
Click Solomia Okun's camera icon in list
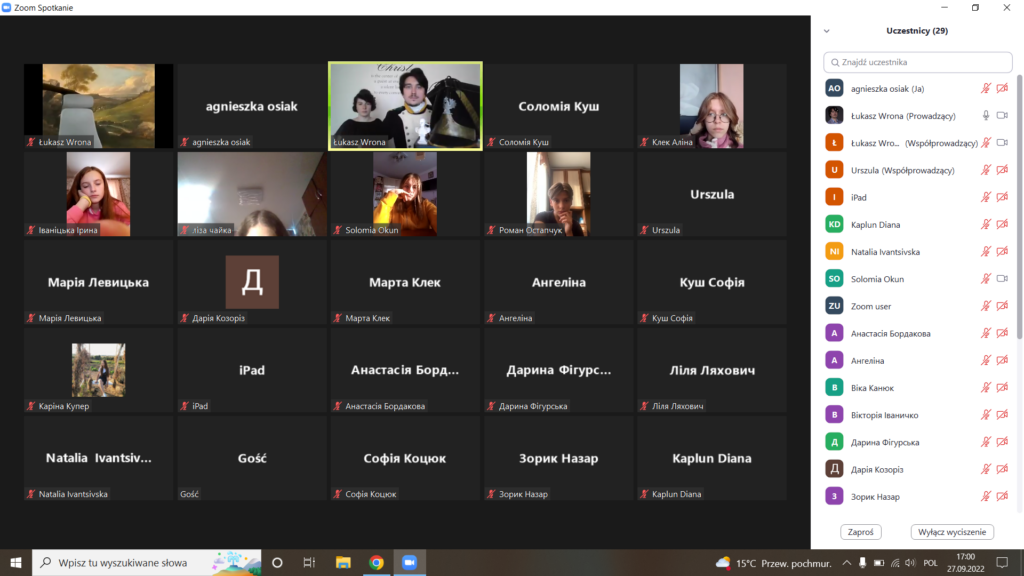pyautogui.click(x=1002, y=279)
